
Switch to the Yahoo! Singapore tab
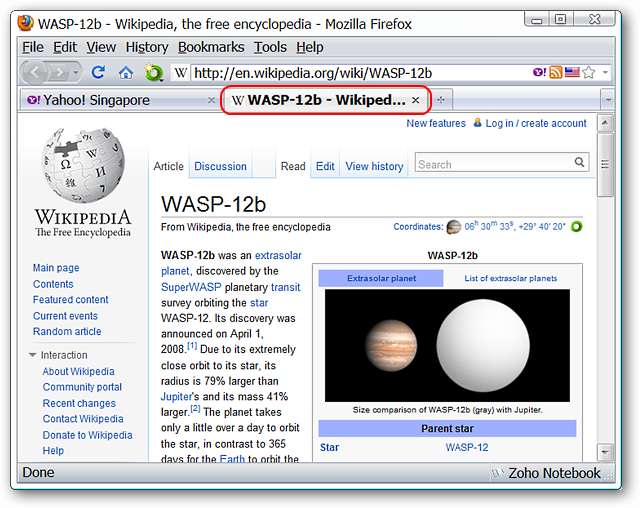pos(118,100)
